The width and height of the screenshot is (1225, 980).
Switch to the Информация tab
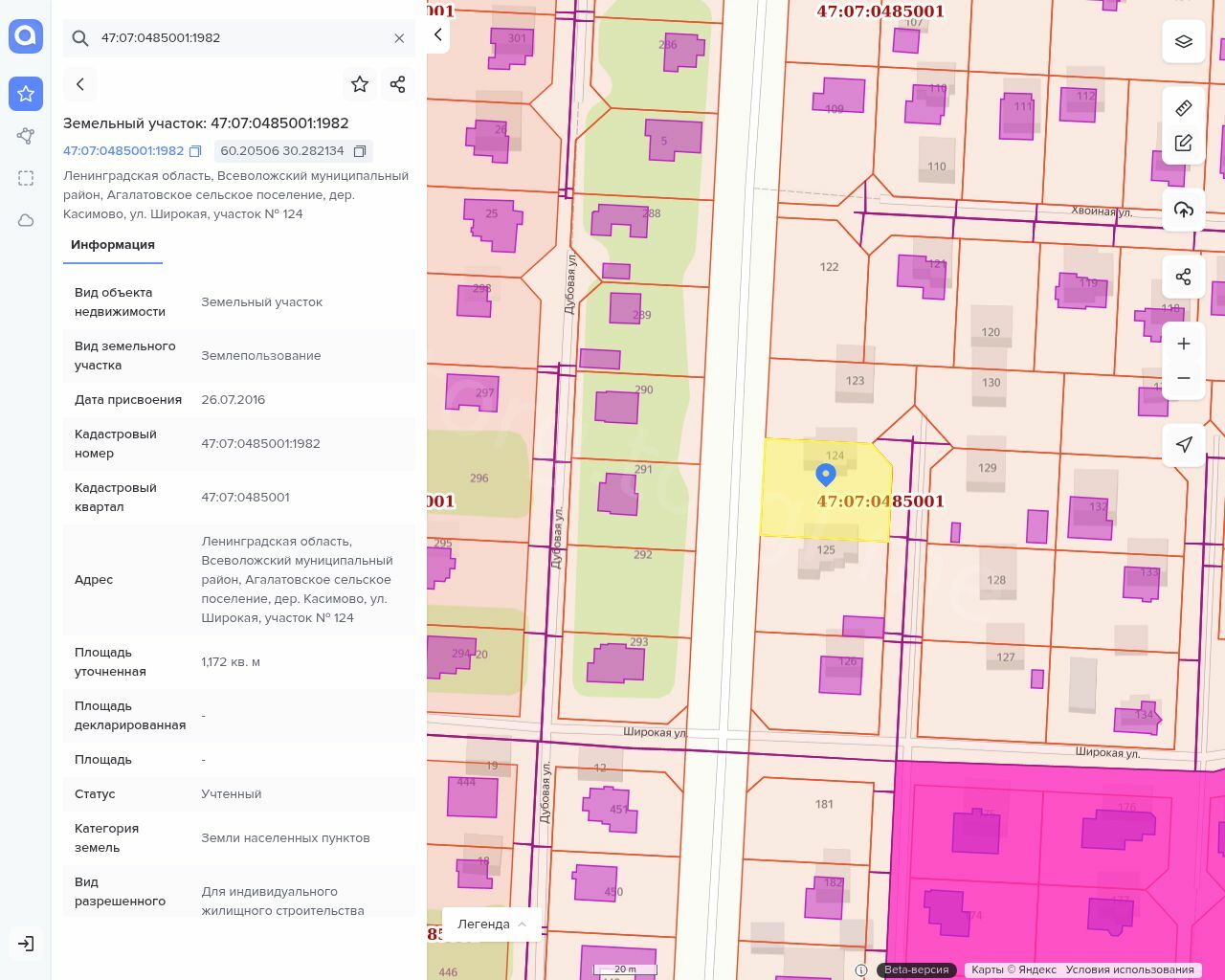click(113, 245)
